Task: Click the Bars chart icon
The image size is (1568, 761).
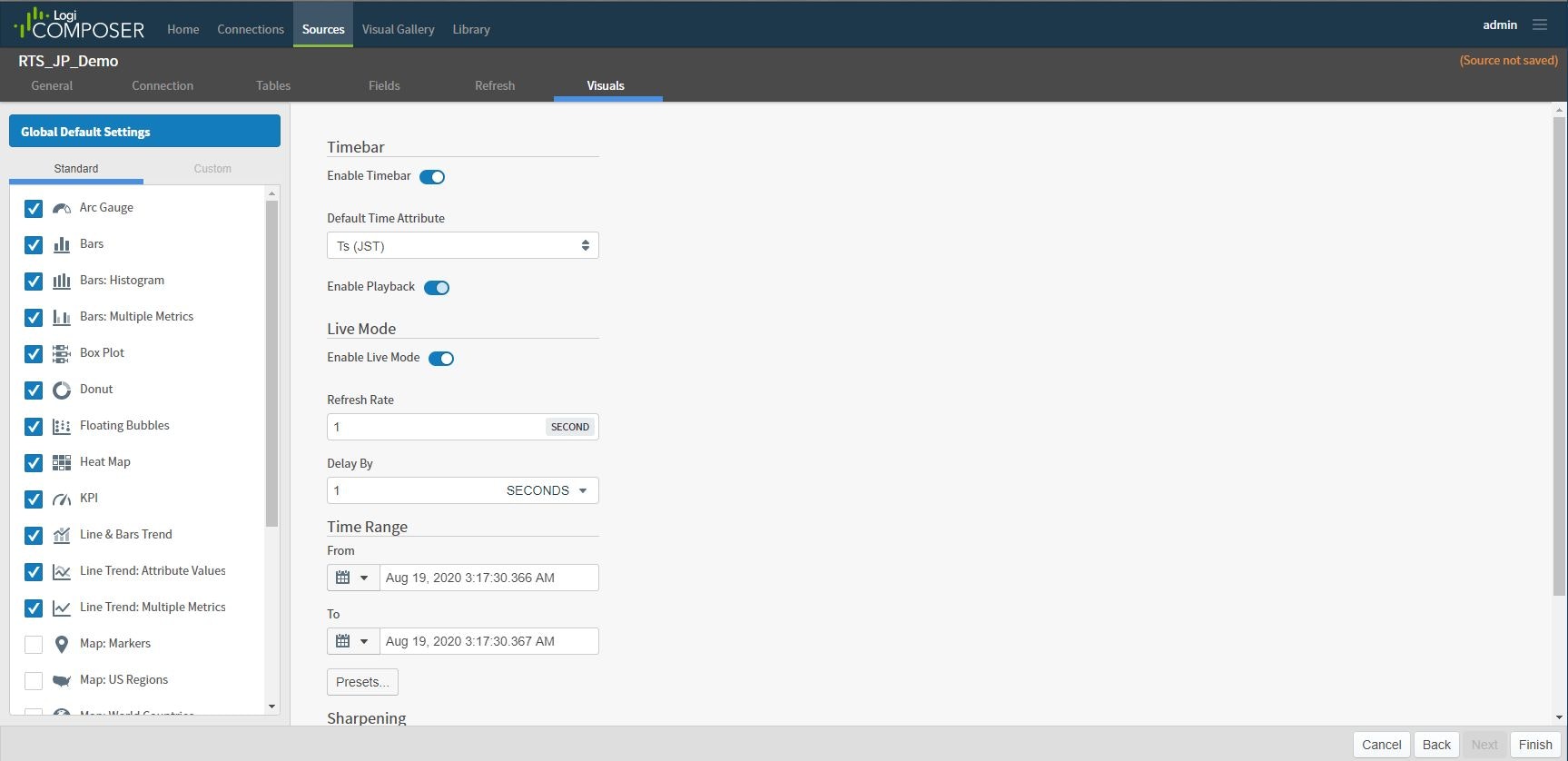Action: pyautogui.click(x=62, y=244)
